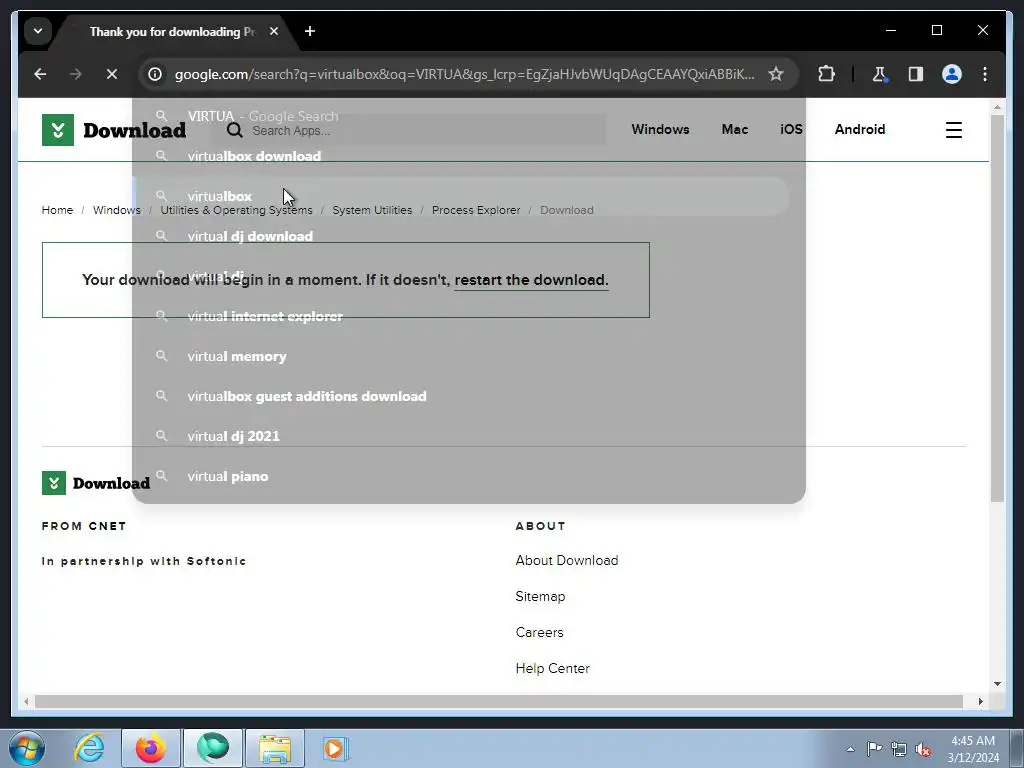This screenshot has height=768, width=1024.
Task: Open the Chrome profile avatar
Action: [x=952, y=74]
